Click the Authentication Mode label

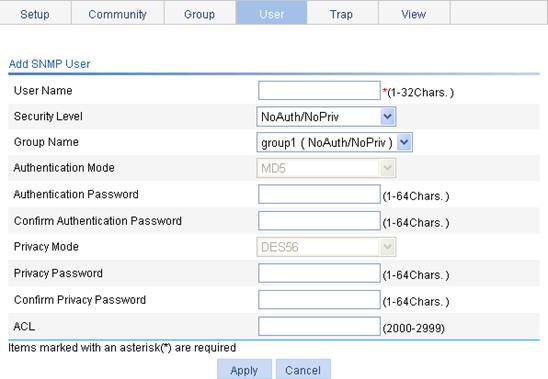64,168
